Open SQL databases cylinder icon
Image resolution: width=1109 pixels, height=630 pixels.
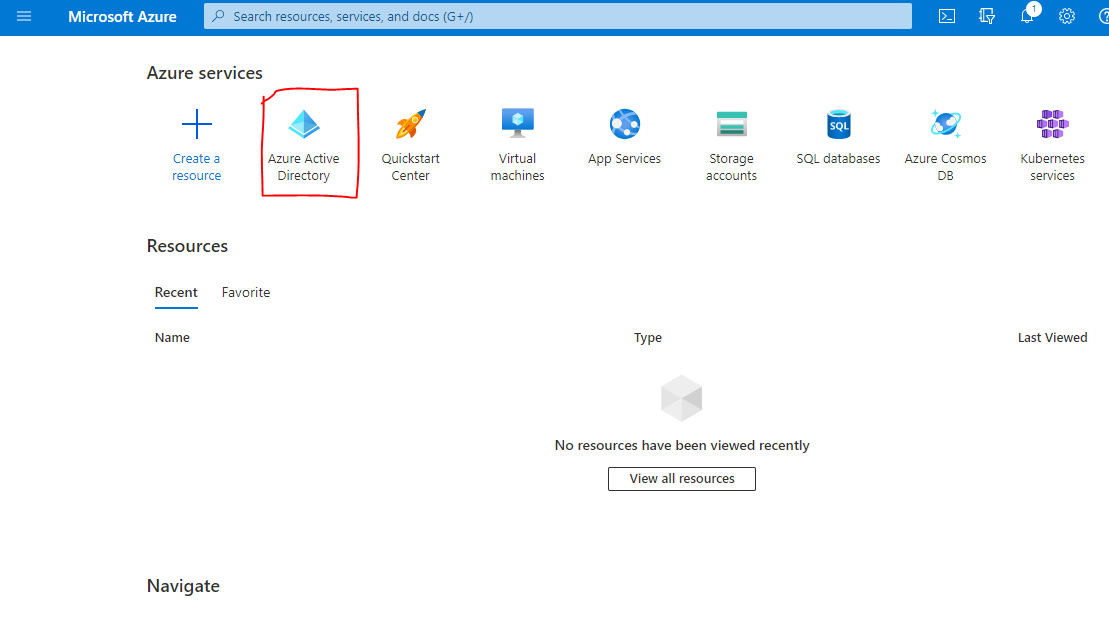[839, 124]
